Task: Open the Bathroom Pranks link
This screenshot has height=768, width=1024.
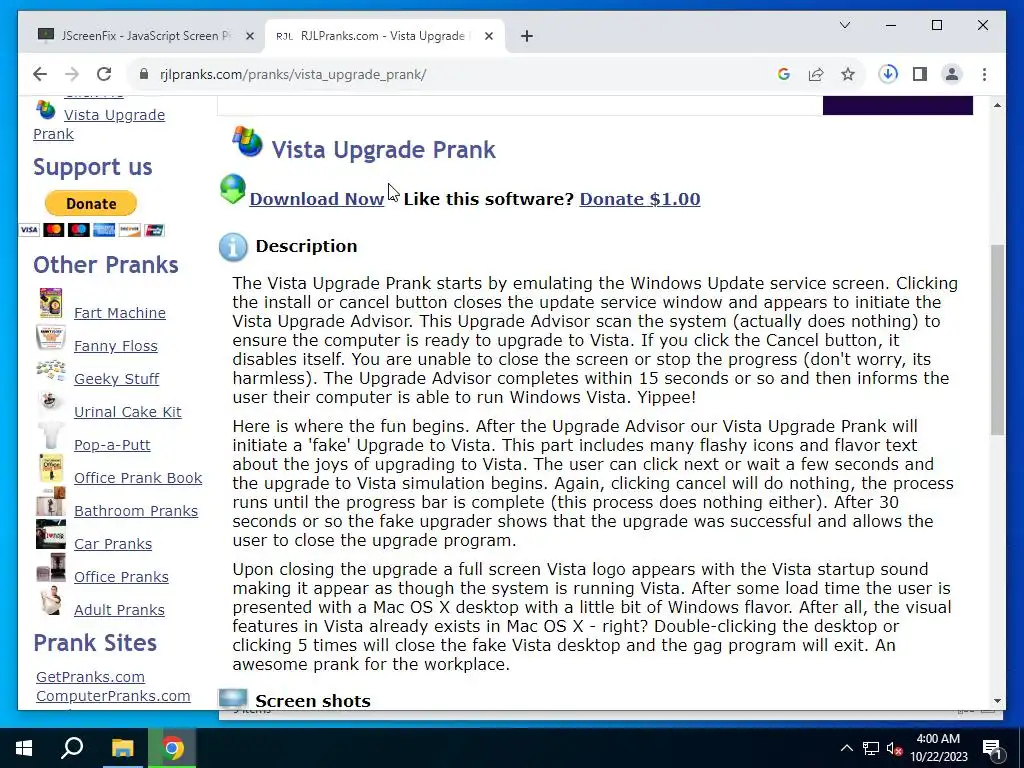Action: pyautogui.click(x=136, y=511)
